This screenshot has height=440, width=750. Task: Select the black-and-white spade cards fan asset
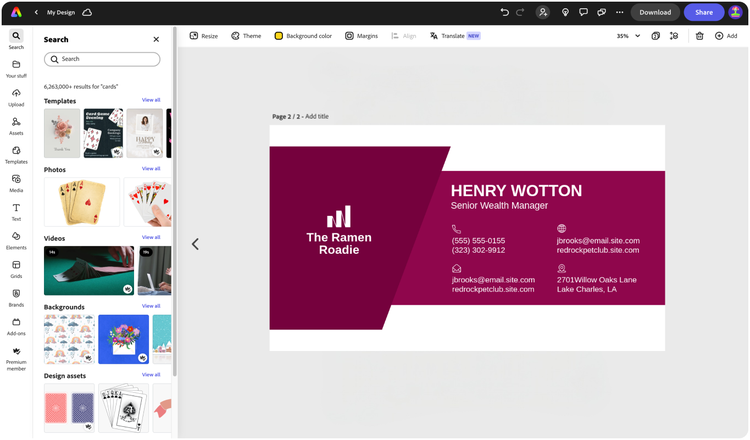pyautogui.click(x=123, y=408)
